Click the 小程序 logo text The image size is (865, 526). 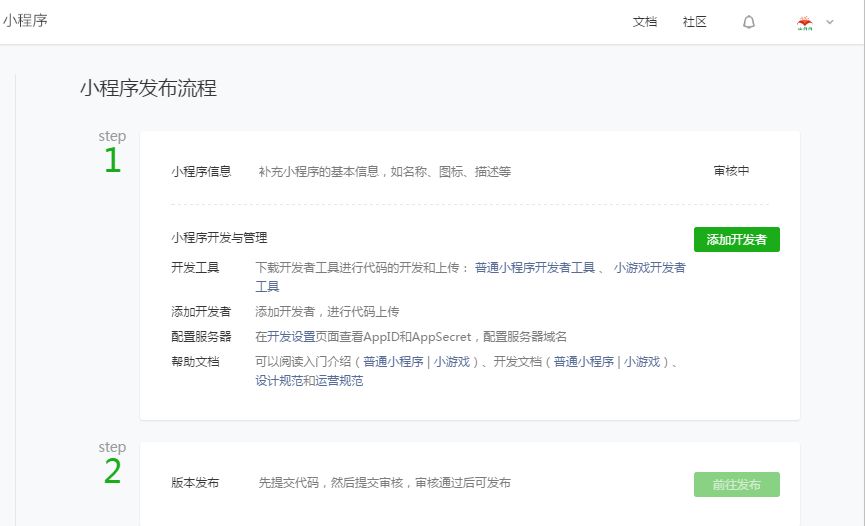click(x=25, y=20)
